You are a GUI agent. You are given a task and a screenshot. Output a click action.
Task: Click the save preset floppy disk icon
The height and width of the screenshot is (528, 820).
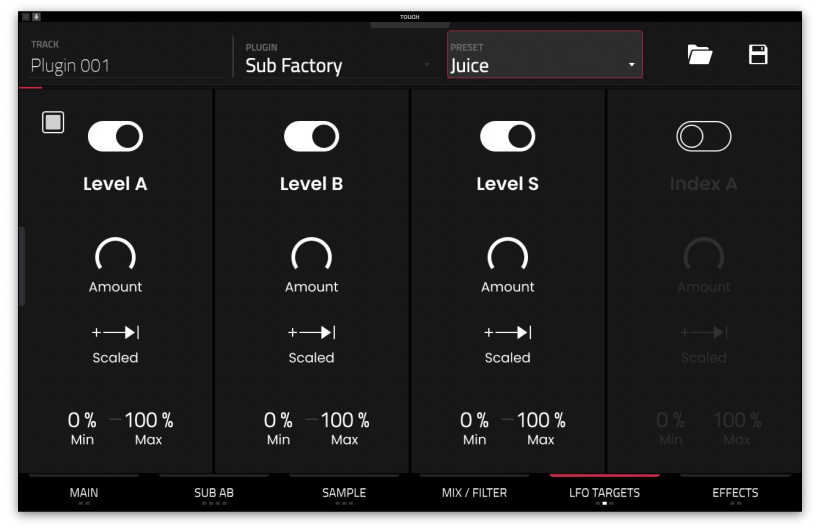point(758,55)
